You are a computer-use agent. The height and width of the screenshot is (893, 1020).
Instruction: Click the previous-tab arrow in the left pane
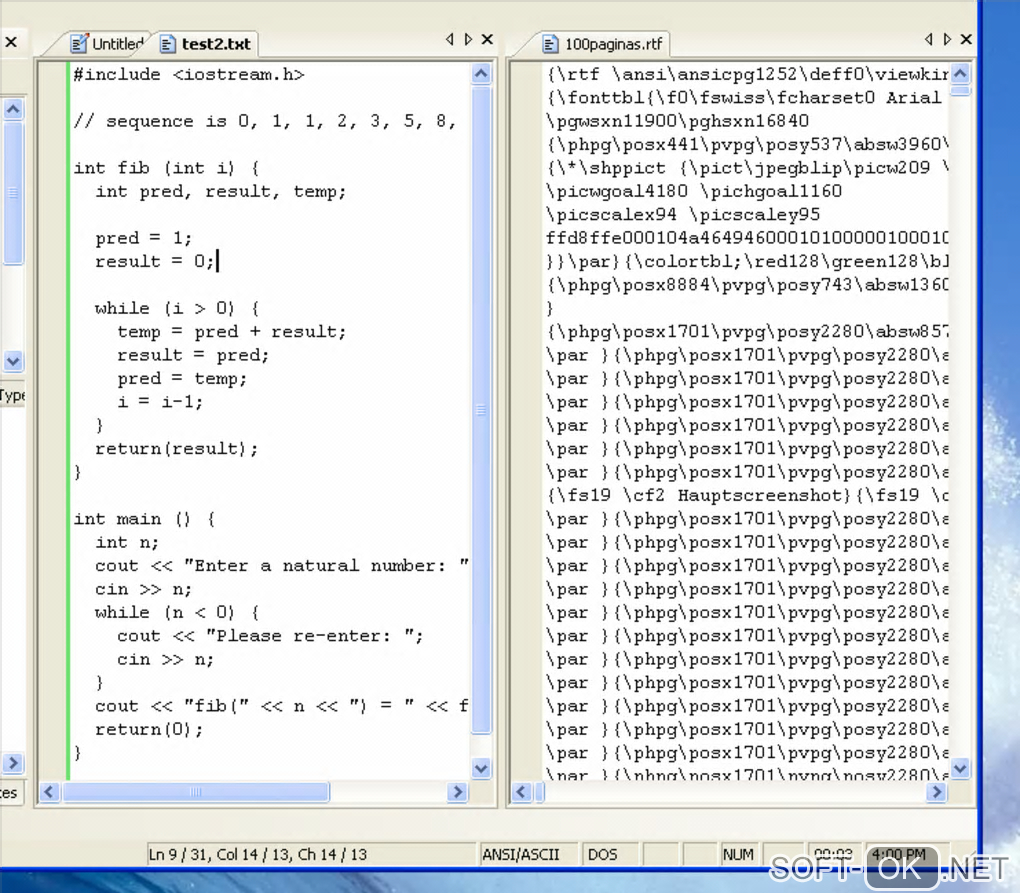pos(450,39)
